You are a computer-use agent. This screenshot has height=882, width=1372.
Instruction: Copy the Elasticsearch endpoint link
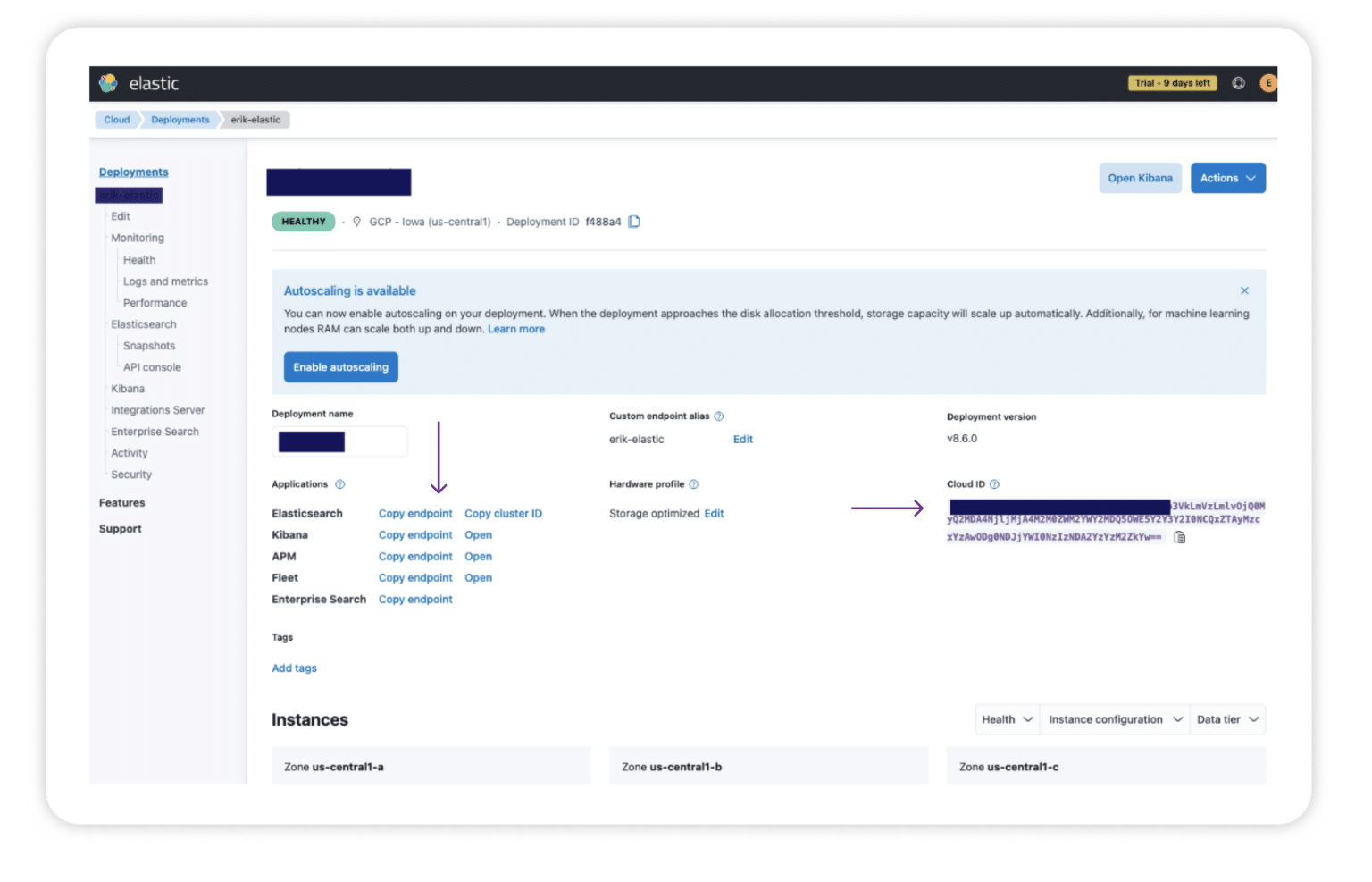tap(415, 513)
